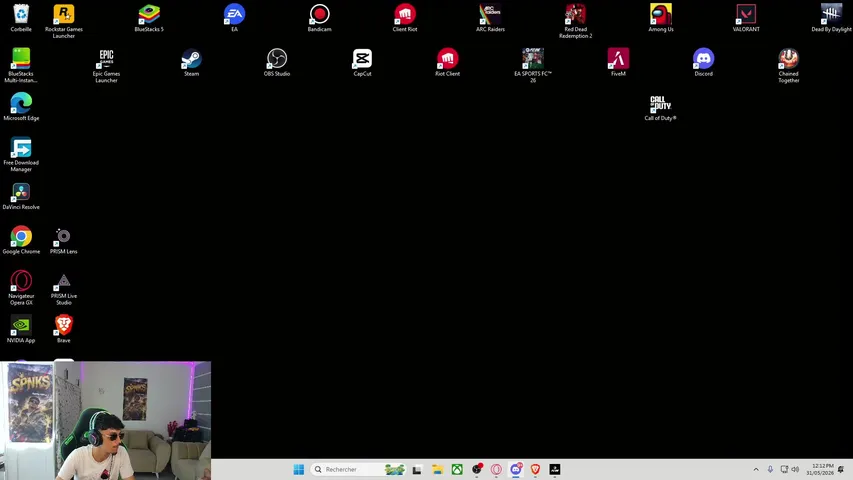Click PRISM Live Studio icon
853x480 pixels.
click(x=64, y=287)
